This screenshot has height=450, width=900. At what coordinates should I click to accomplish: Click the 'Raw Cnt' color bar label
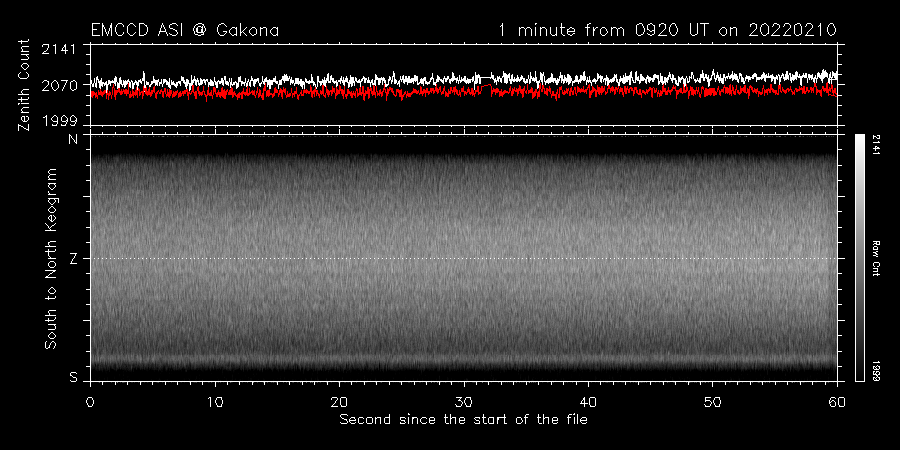[877, 258]
